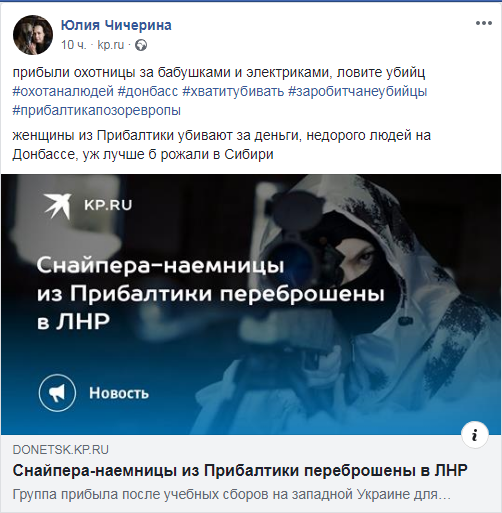Screen dimensions: 502x513
Task: Click the article description snippet text
Action: click(232, 494)
